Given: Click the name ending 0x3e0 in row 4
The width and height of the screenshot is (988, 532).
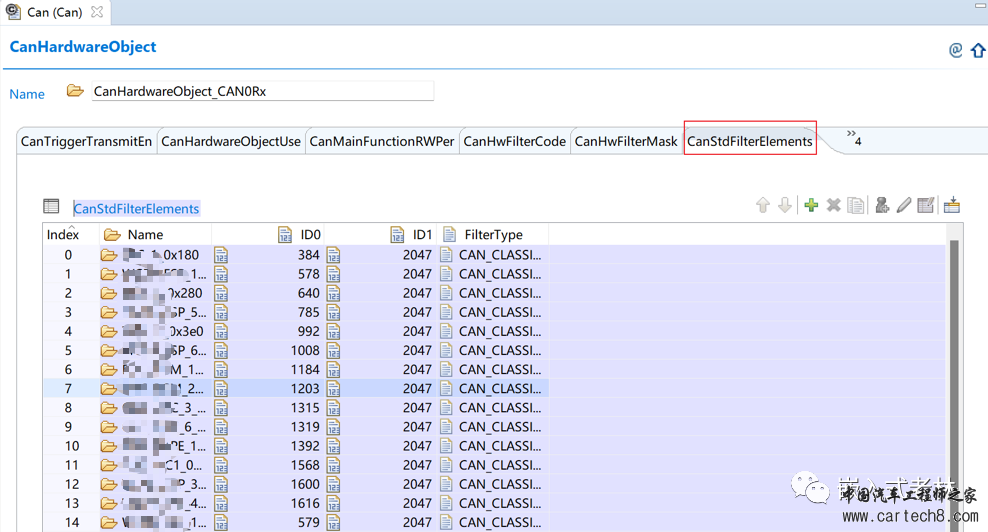Looking at the screenshot, I should tap(163, 331).
